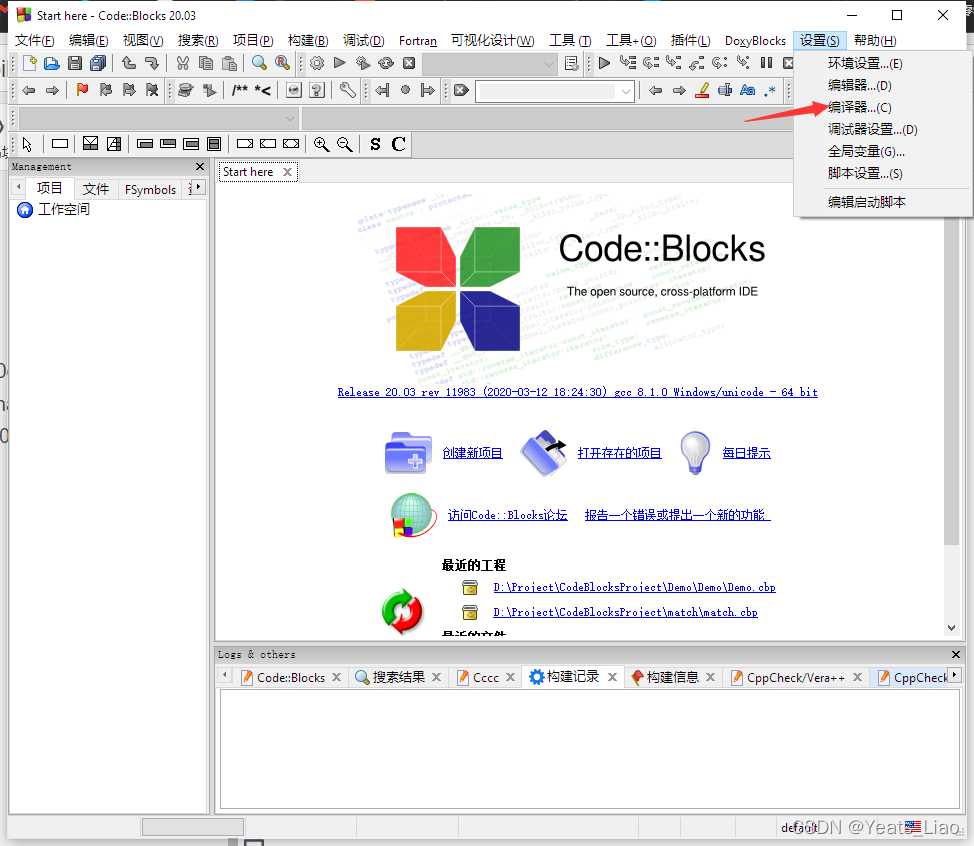Toggle a bookmark with the red flag icon

pyautogui.click(x=81, y=90)
